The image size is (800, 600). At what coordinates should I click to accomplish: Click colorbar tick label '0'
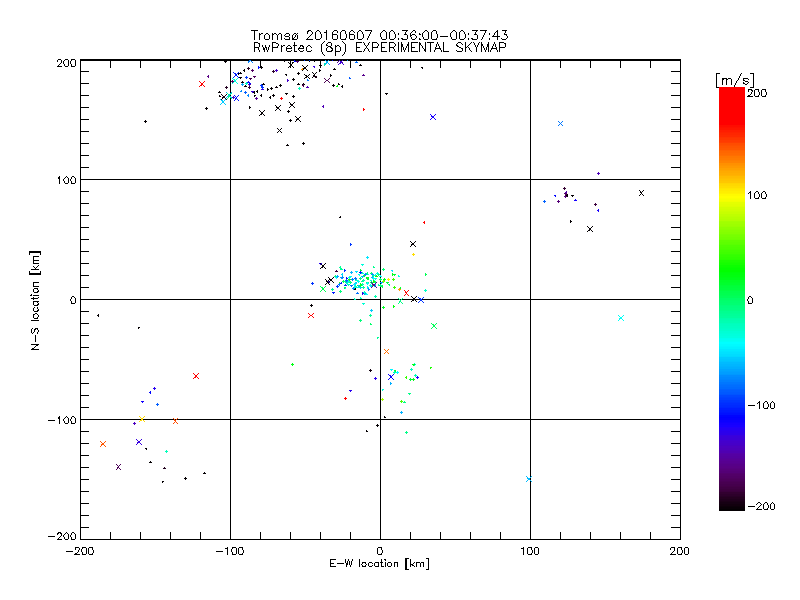[x=750, y=300]
